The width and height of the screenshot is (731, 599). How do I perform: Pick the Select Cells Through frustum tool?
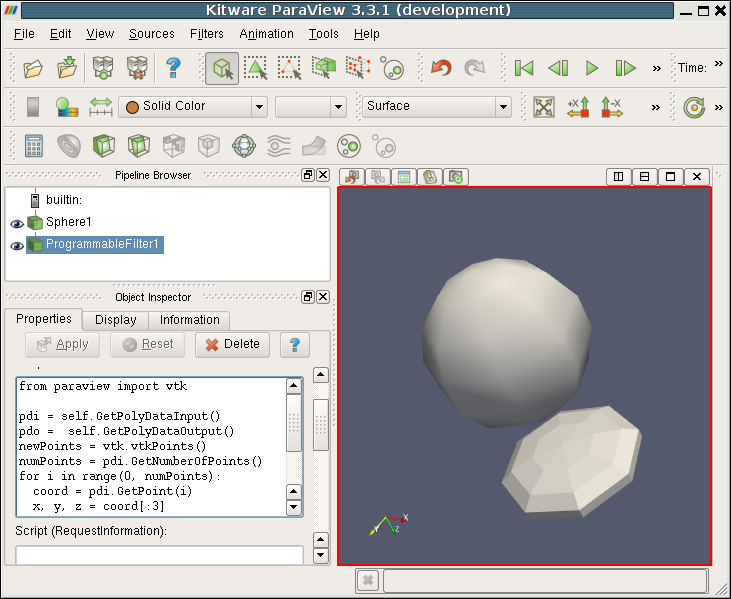pos(324,68)
